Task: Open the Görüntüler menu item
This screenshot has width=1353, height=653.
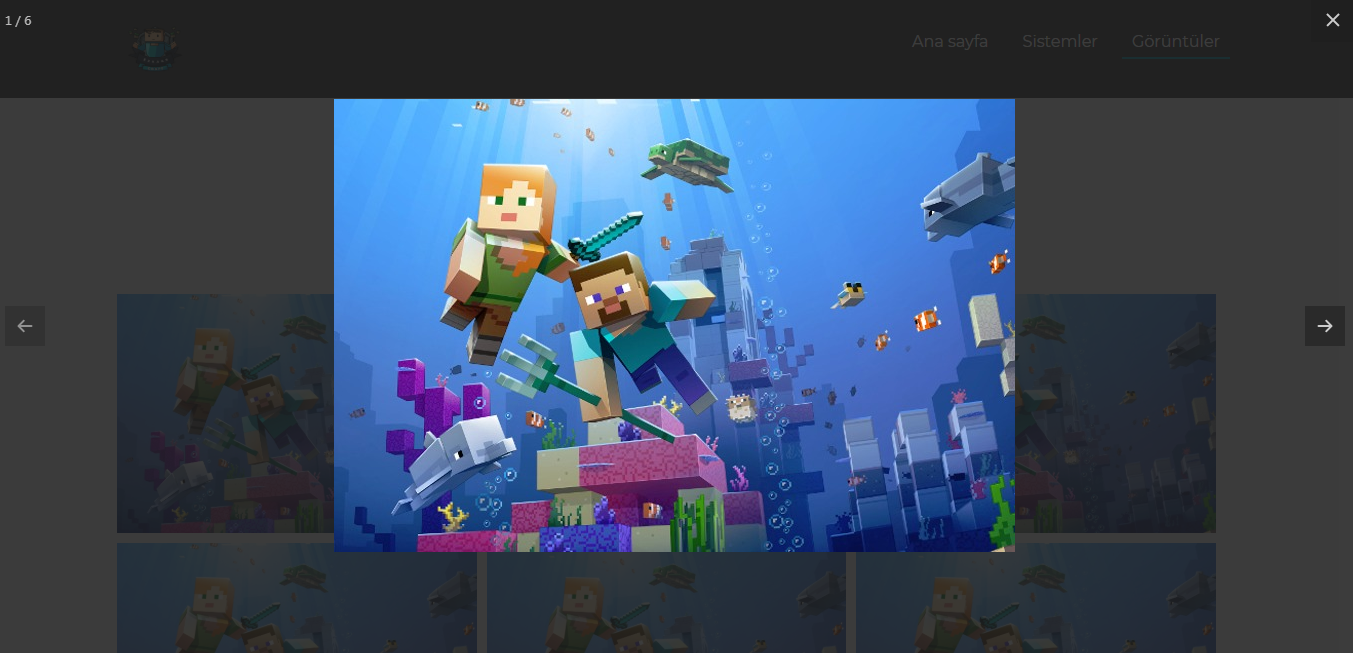Action: 1175,42
